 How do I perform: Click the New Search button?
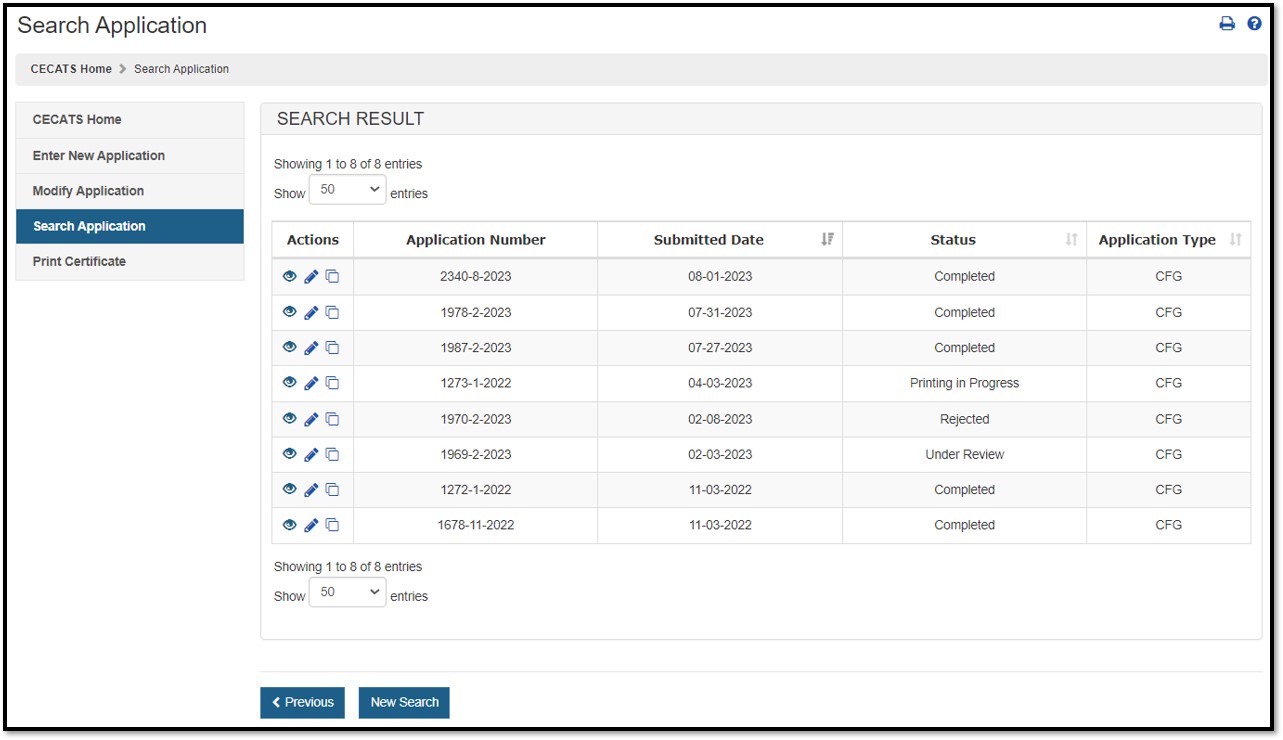point(404,703)
